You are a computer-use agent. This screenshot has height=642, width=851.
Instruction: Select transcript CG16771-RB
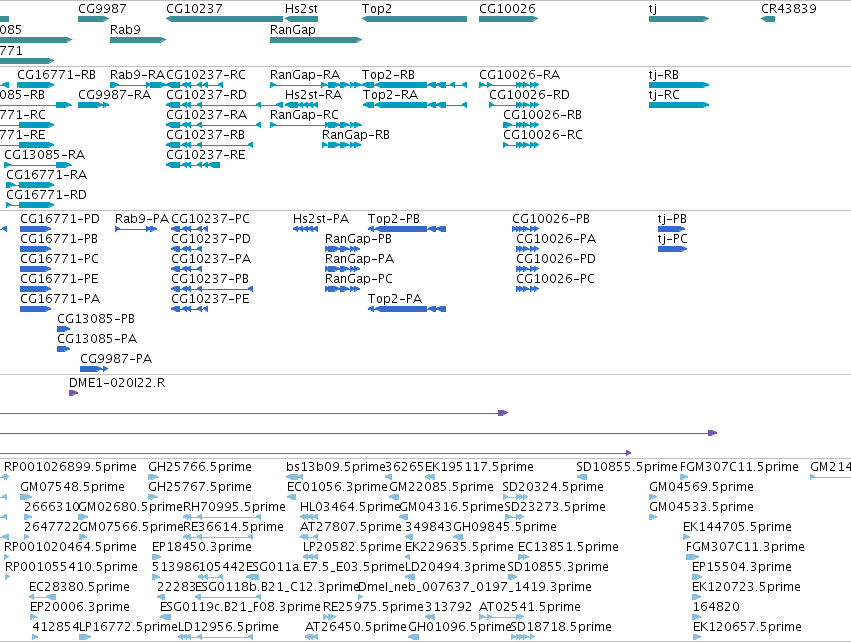click(x=56, y=75)
